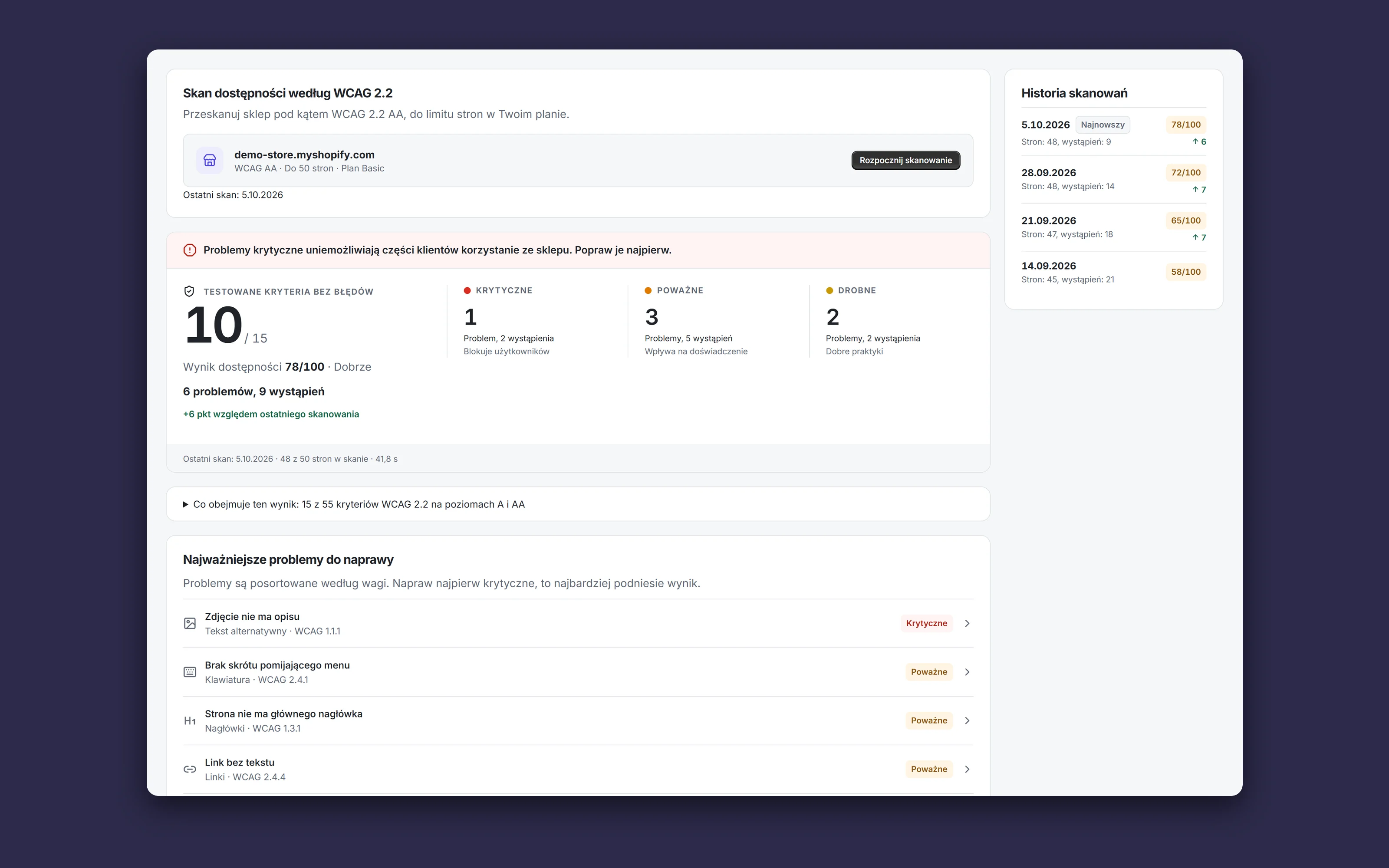This screenshot has width=1389, height=868.
Task: Click the orange dot beside Poważne
Action: 648,290
